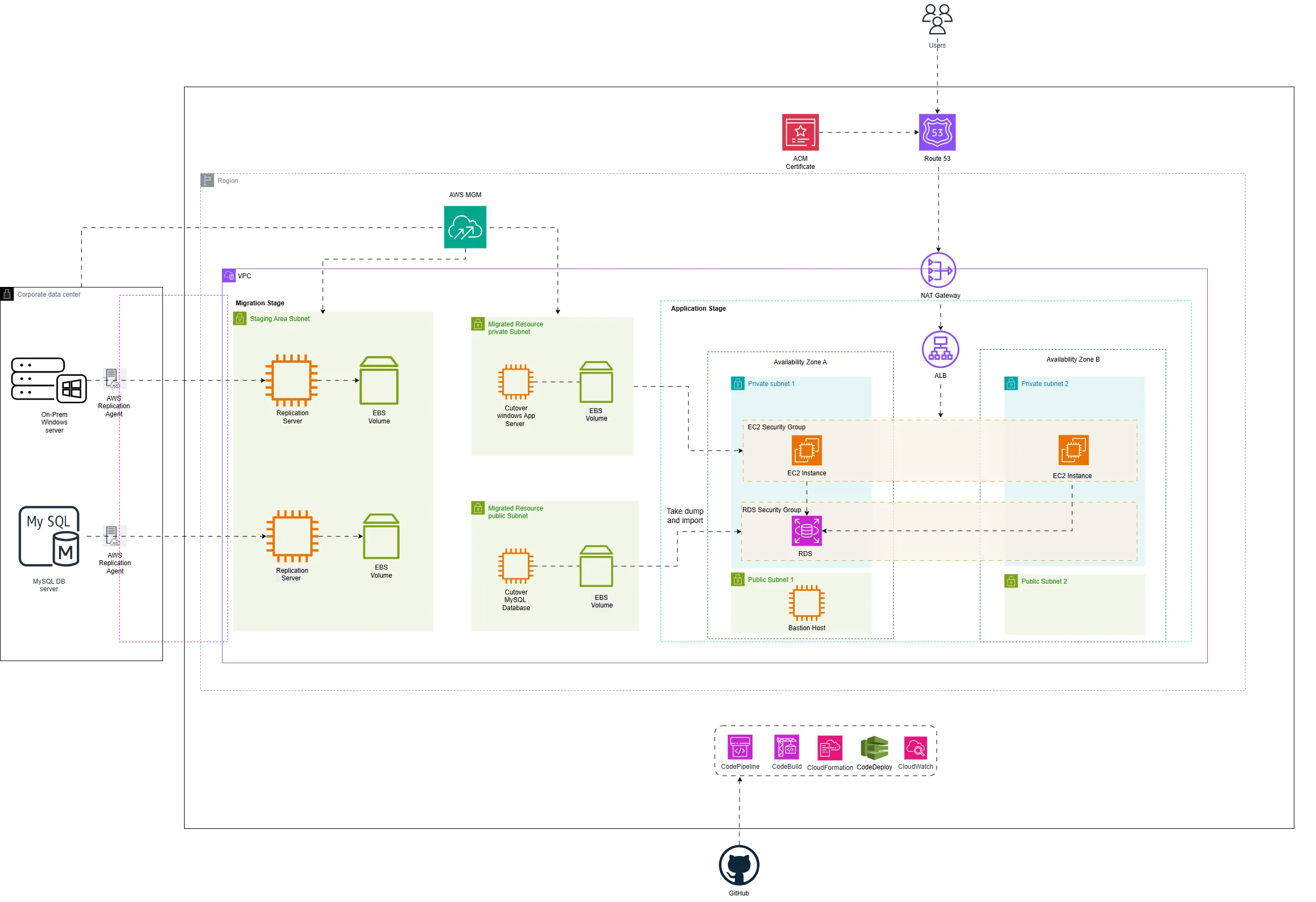Click the Cutover windows App Server icon
Image resolution: width=1316 pixels, height=902 pixels.
point(515,382)
